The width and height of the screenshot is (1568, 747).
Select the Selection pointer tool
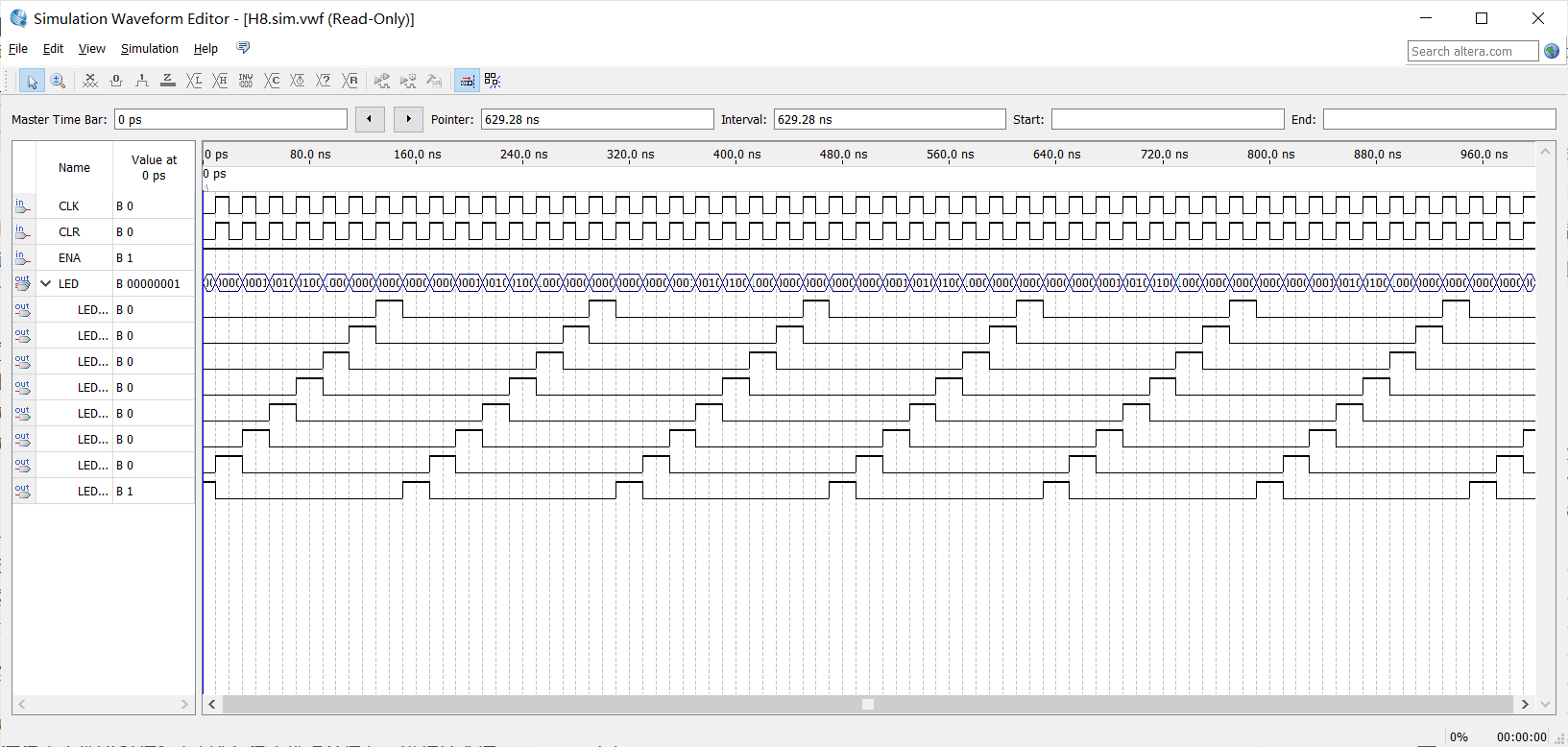32,81
